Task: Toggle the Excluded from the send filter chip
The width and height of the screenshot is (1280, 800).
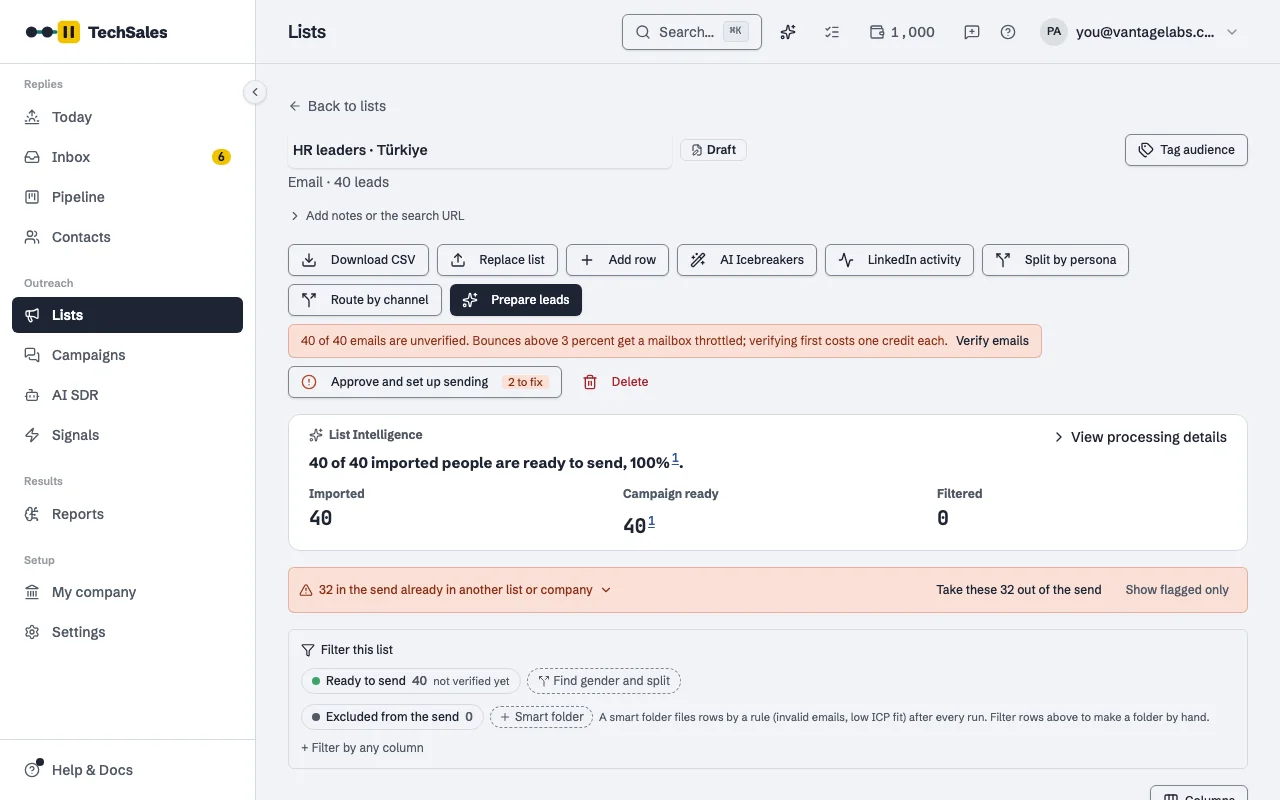Action: [x=392, y=717]
